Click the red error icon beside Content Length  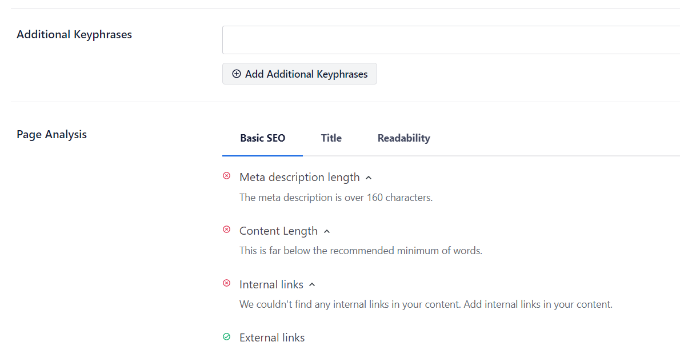click(226, 229)
